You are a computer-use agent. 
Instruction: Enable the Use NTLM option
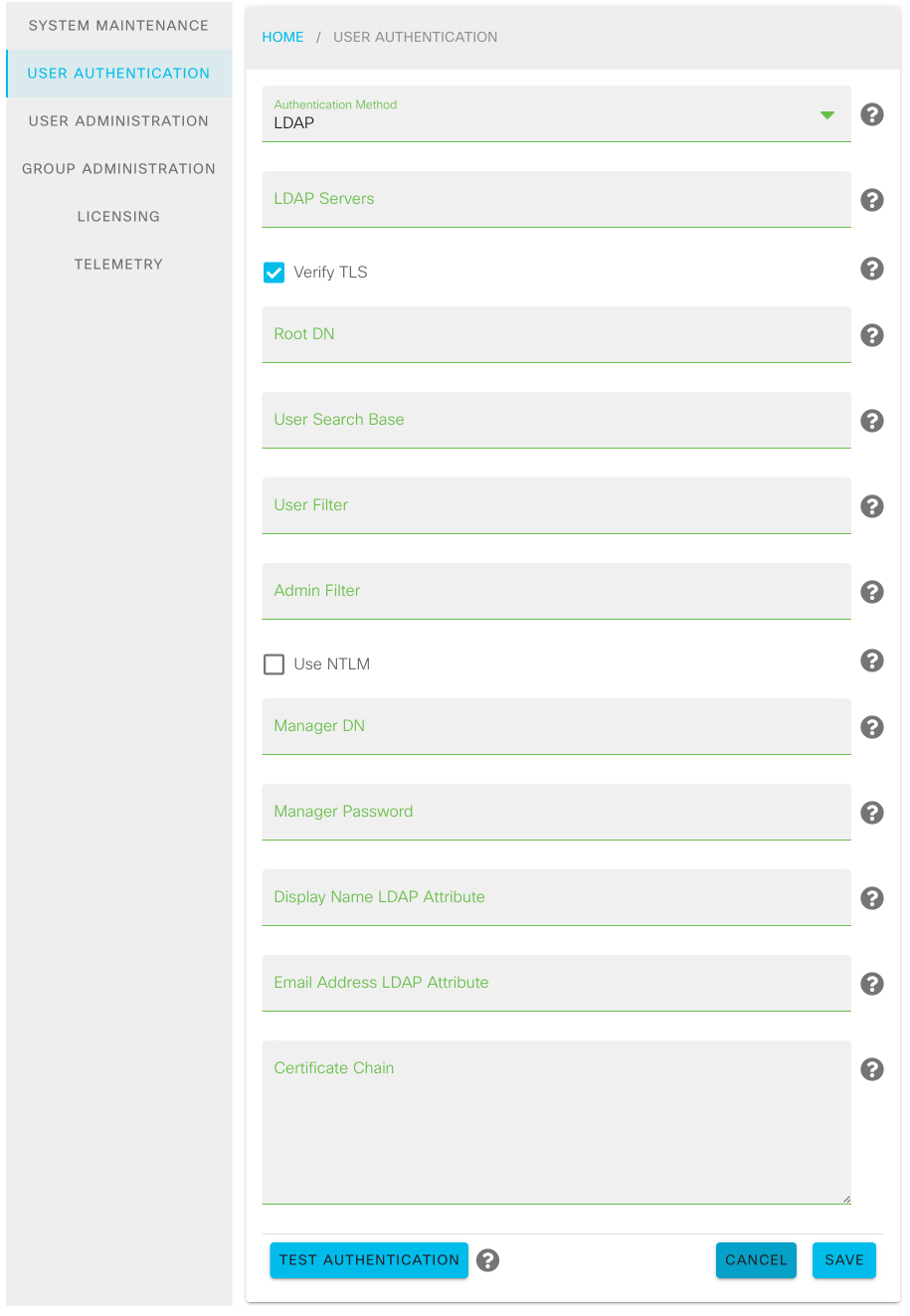click(x=273, y=663)
